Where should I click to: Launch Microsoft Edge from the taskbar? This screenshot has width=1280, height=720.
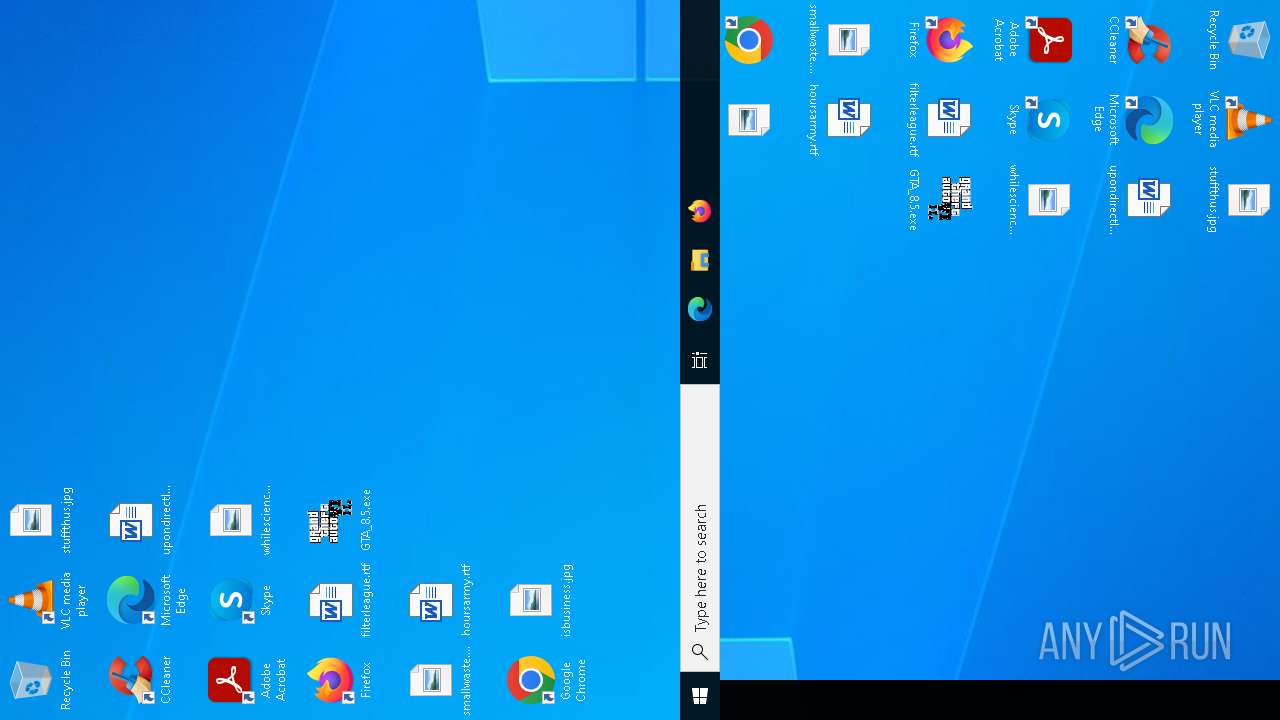pyautogui.click(x=700, y=309)
